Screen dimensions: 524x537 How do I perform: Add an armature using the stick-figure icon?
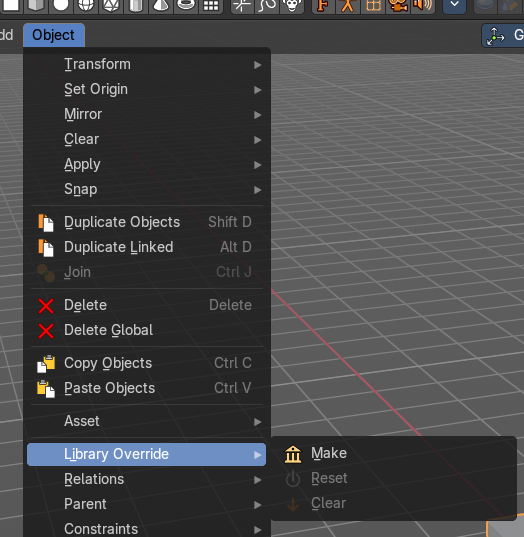pyautogui.click(x=348, y=5)
